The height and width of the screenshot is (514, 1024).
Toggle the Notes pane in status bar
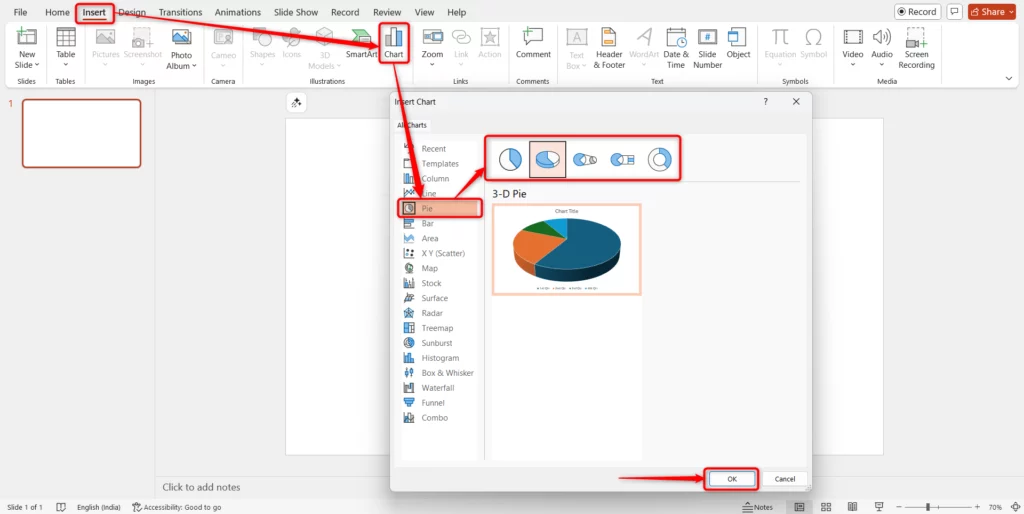tap(757, 507)
